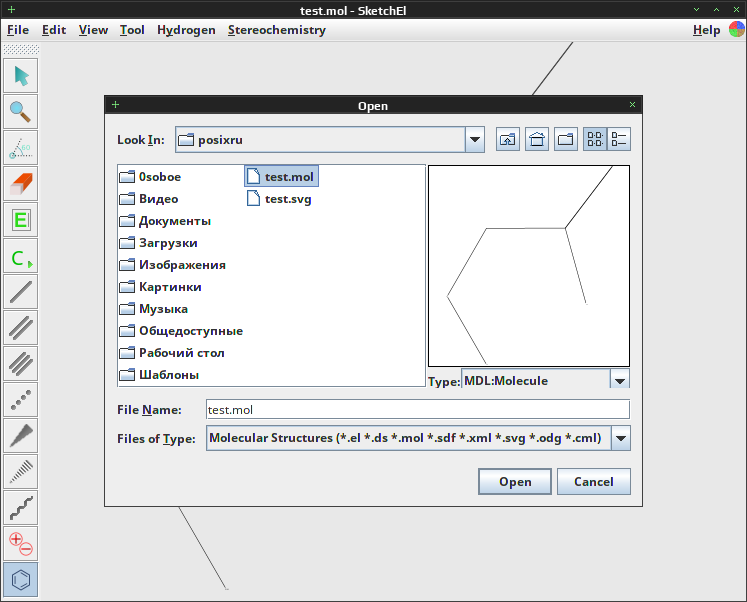Select the eraser tool
Image resolution: width=747 pixels, height=602 pixels.
[20, 184]
